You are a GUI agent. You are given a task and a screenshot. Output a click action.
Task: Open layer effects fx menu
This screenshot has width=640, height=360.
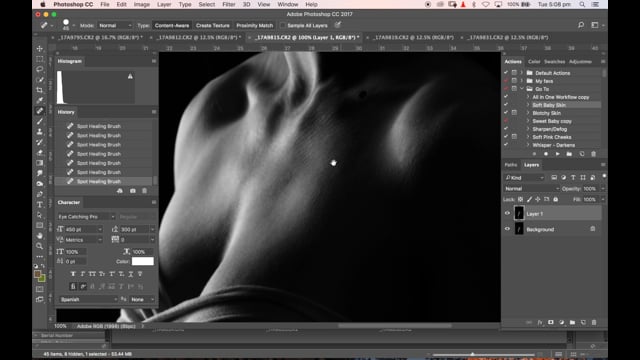[x=540, y=322]
